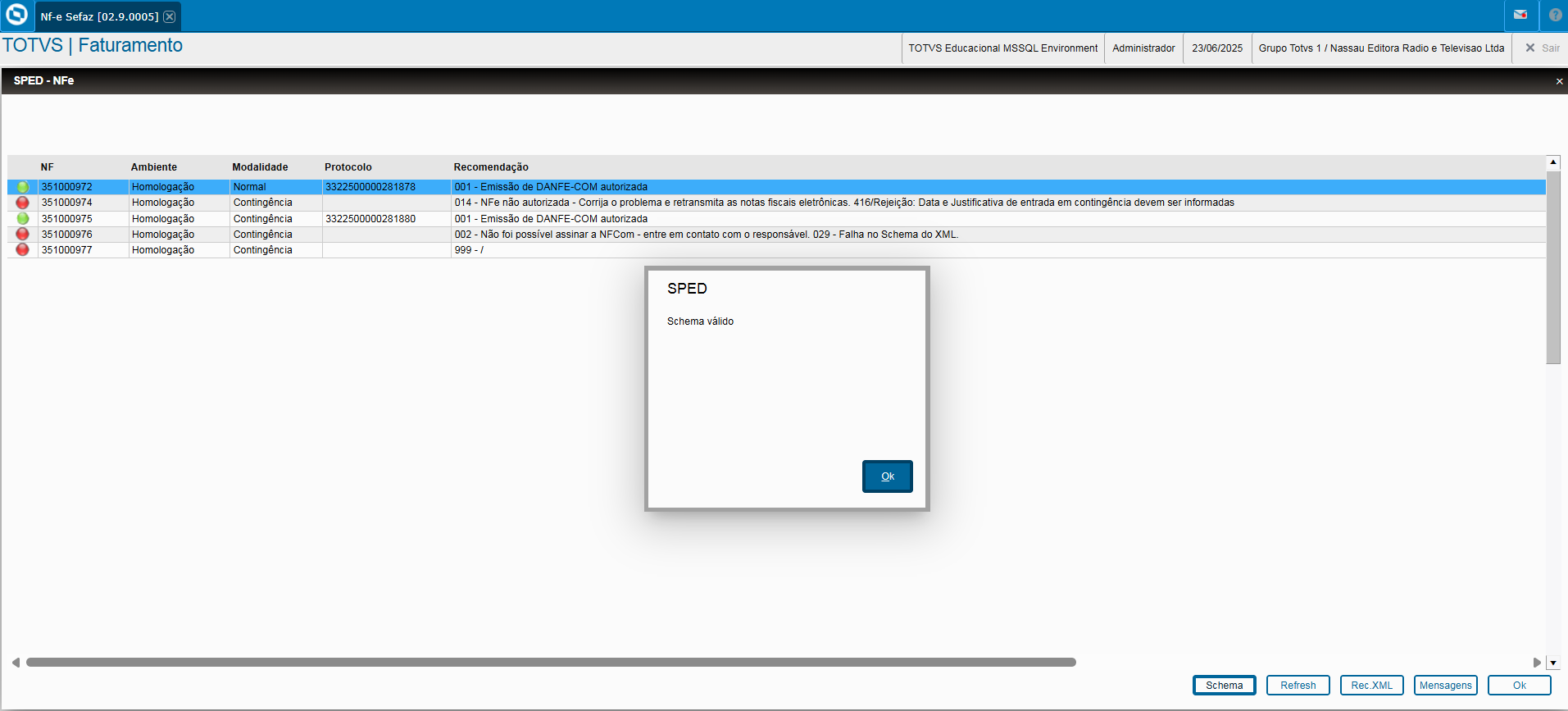The width and height of the screenshot is (1568, 711).
Task: Open the mail notifications icon
Action: 1520,15
